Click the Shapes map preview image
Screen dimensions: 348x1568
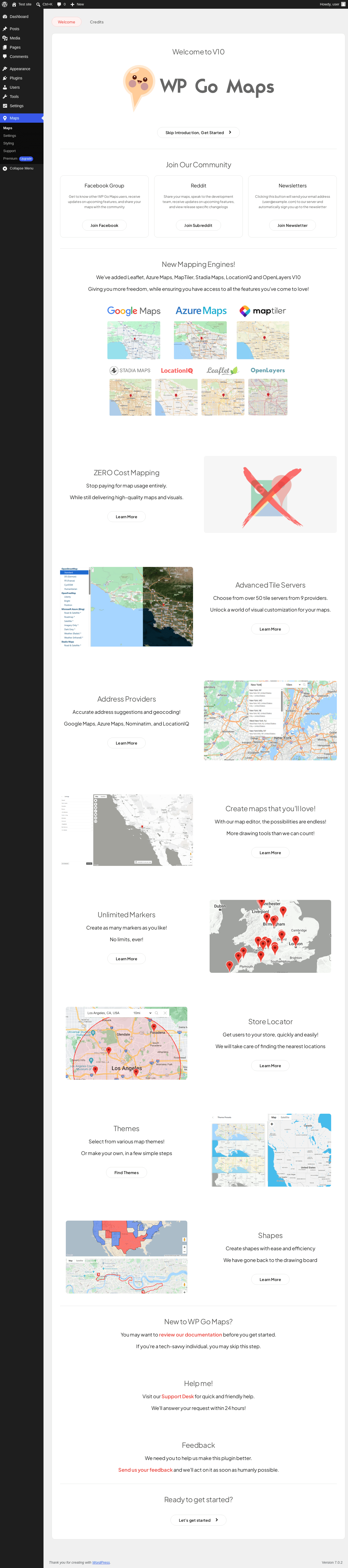126,1257
